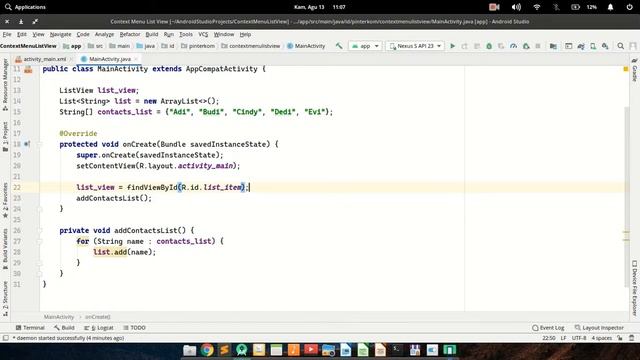Open Sublime Text from the dock

point(224,350)
